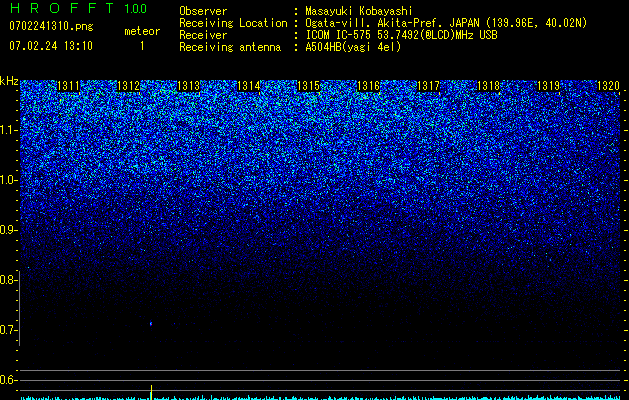Click the 1320 time marker
This screenshot has width=629, height=400.
(x=609, y=86)
